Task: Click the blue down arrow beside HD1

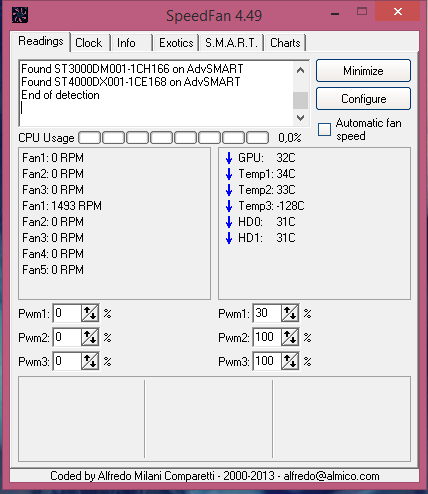Action: point(229,238)
